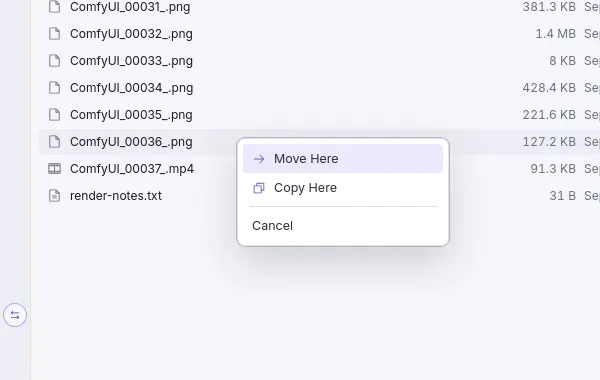Viewport: 600px width, 380px height.
Task: Click the 381.3 KB size value
Action: (549, 7)
